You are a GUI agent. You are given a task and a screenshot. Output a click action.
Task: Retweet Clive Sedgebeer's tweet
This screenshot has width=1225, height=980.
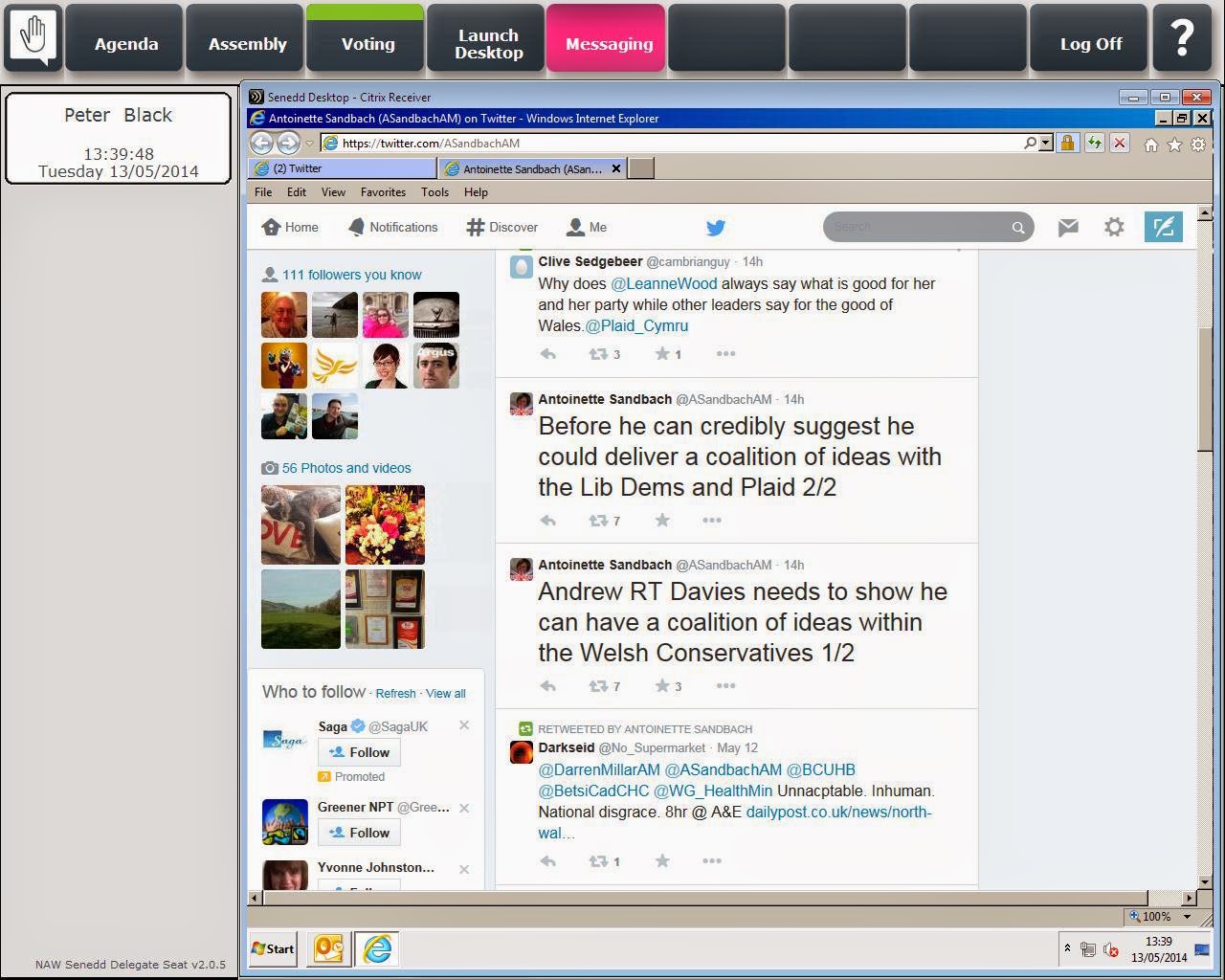[x=598, y=354]
